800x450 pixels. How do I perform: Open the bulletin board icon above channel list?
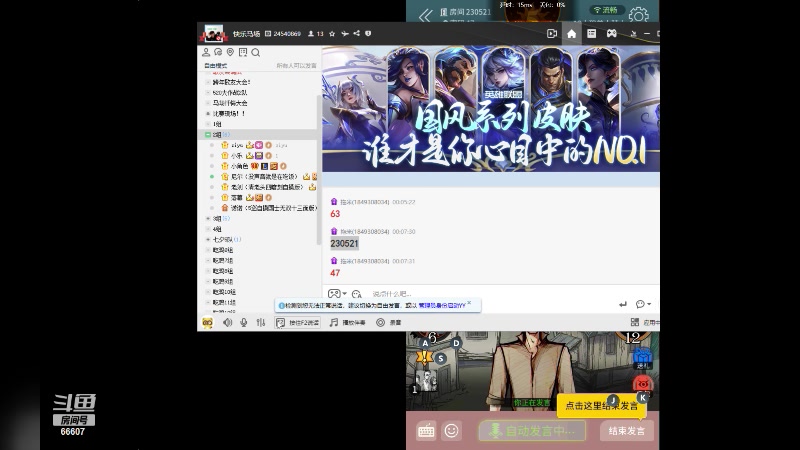[243, 52]
